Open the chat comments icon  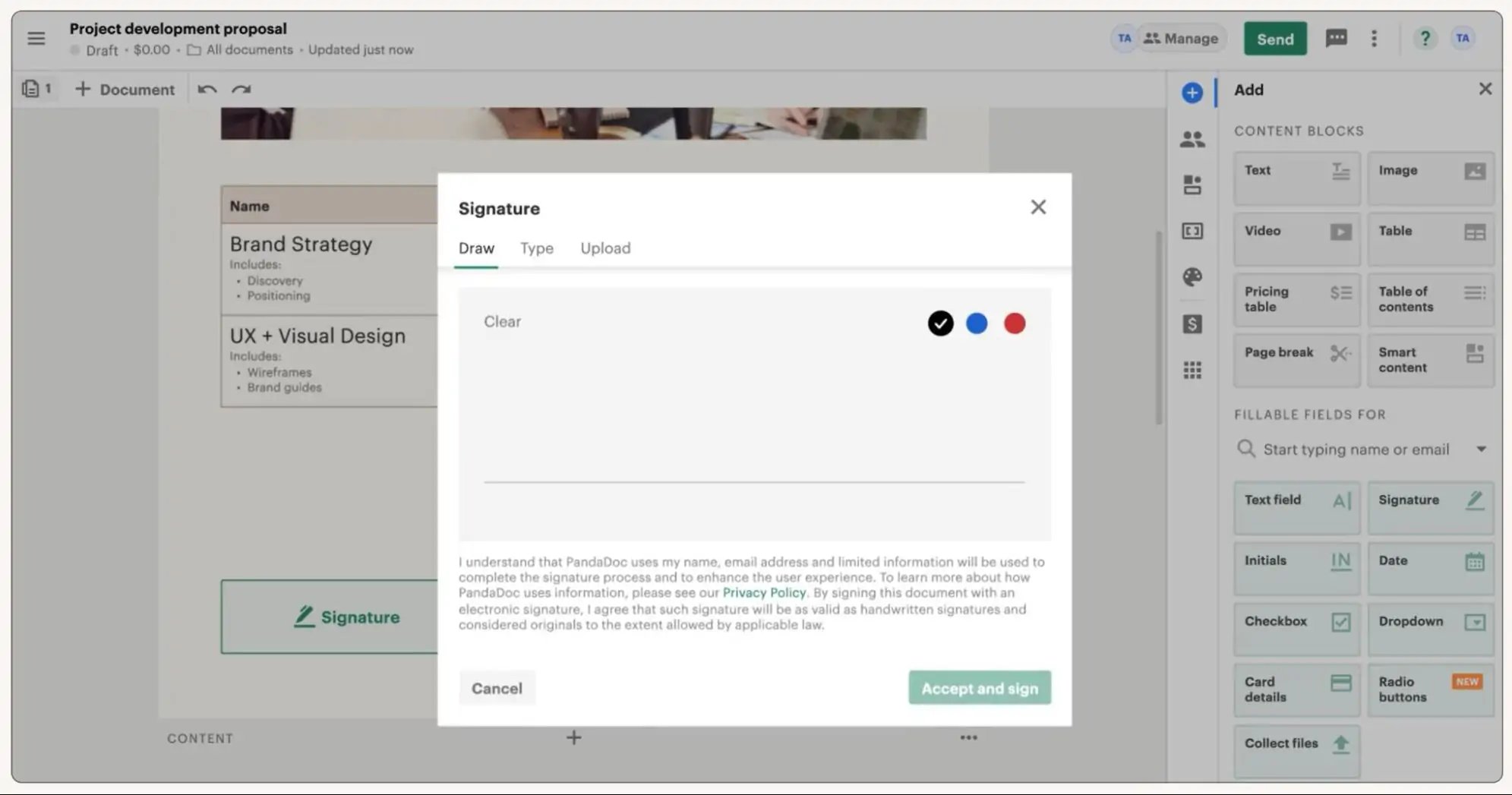[x=1336, y=38]
